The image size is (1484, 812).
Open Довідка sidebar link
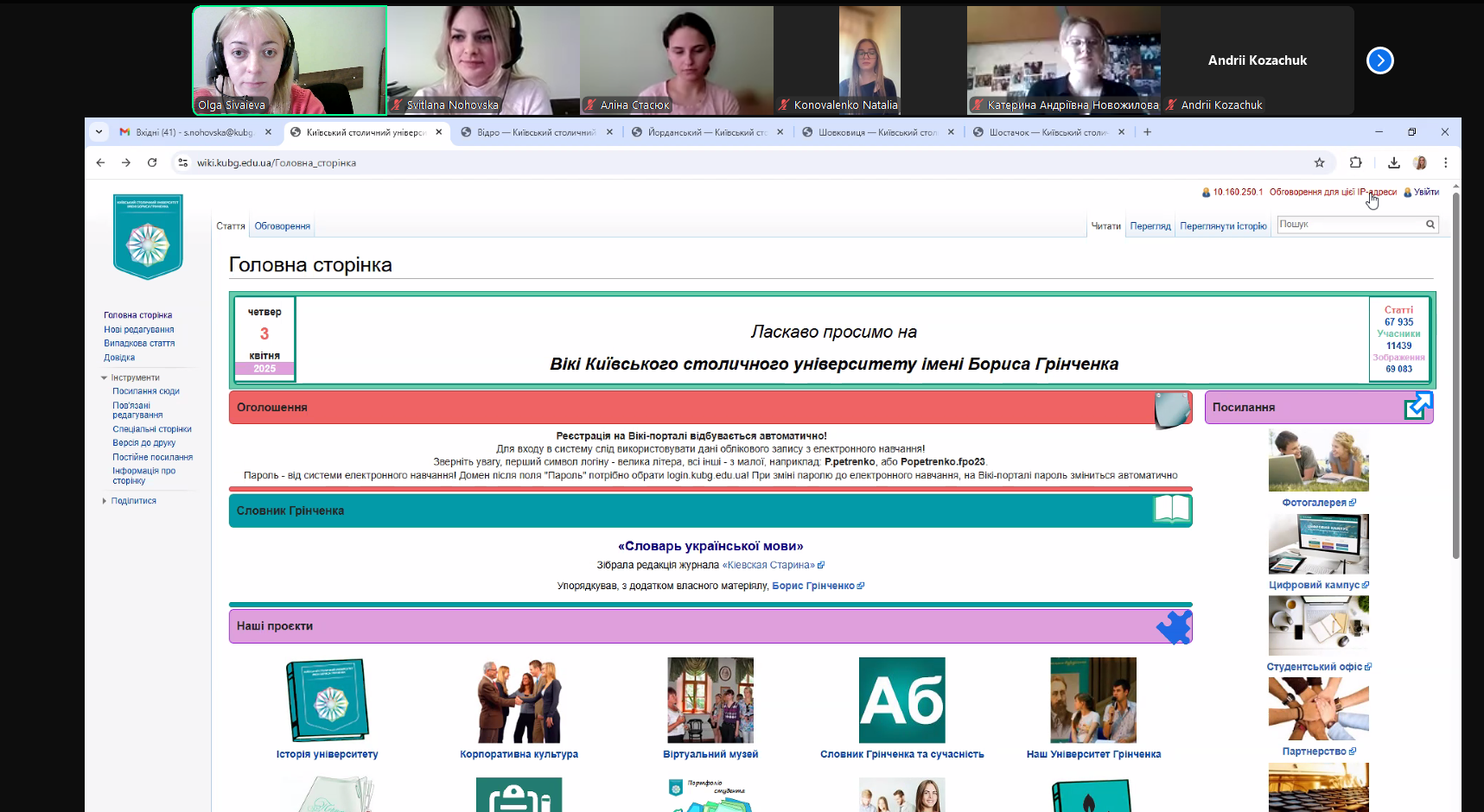[x=119, y=357]
